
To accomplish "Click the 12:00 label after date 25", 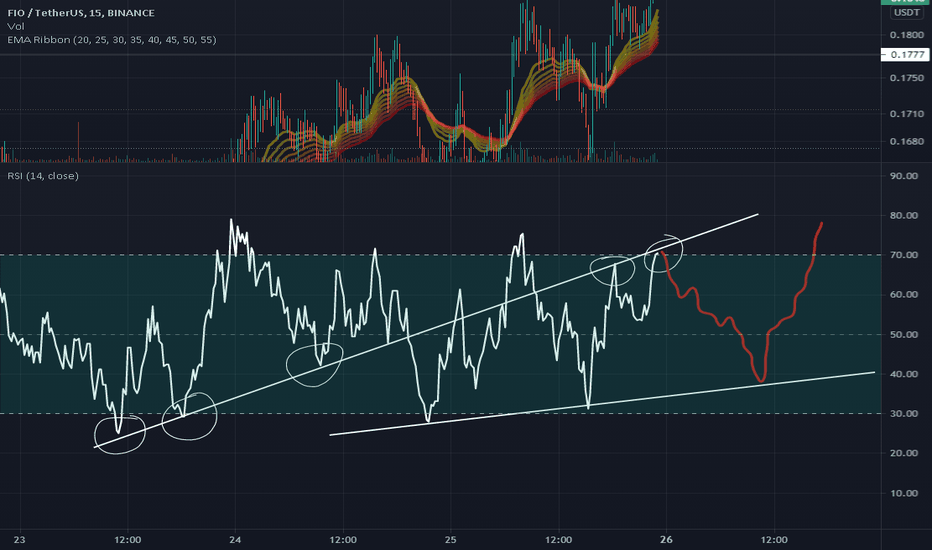I will (559, 540).
